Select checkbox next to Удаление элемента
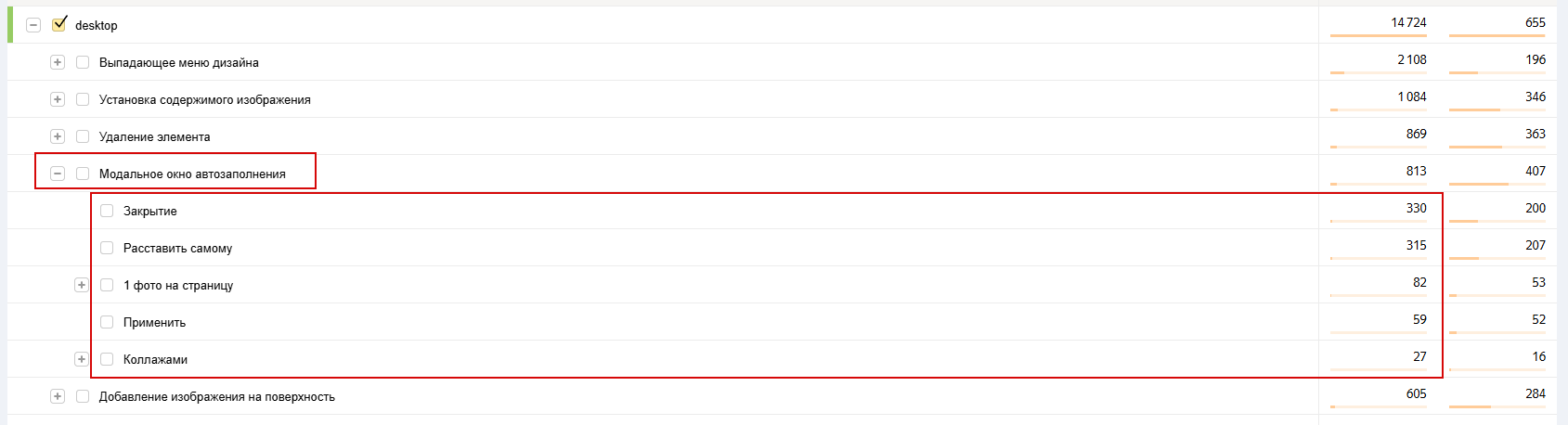This screenshot has height=425, width=1568. coord(83,136)
